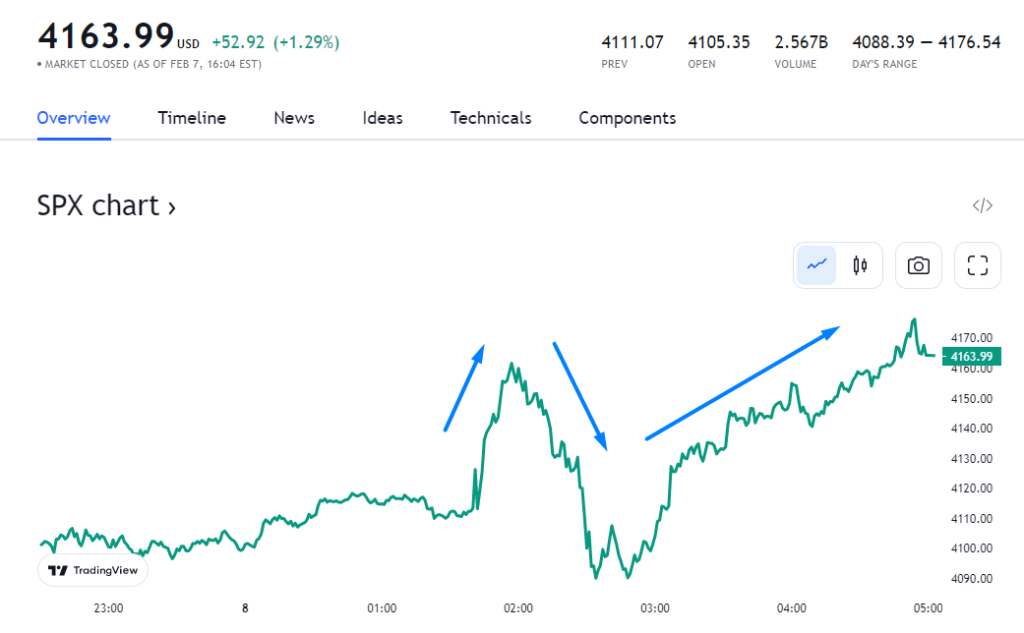Viewport: 1024px width, 633px height.
Task: Click the chevron beside SPX chart
Action: pyautogui.click(x=172, y=207)
